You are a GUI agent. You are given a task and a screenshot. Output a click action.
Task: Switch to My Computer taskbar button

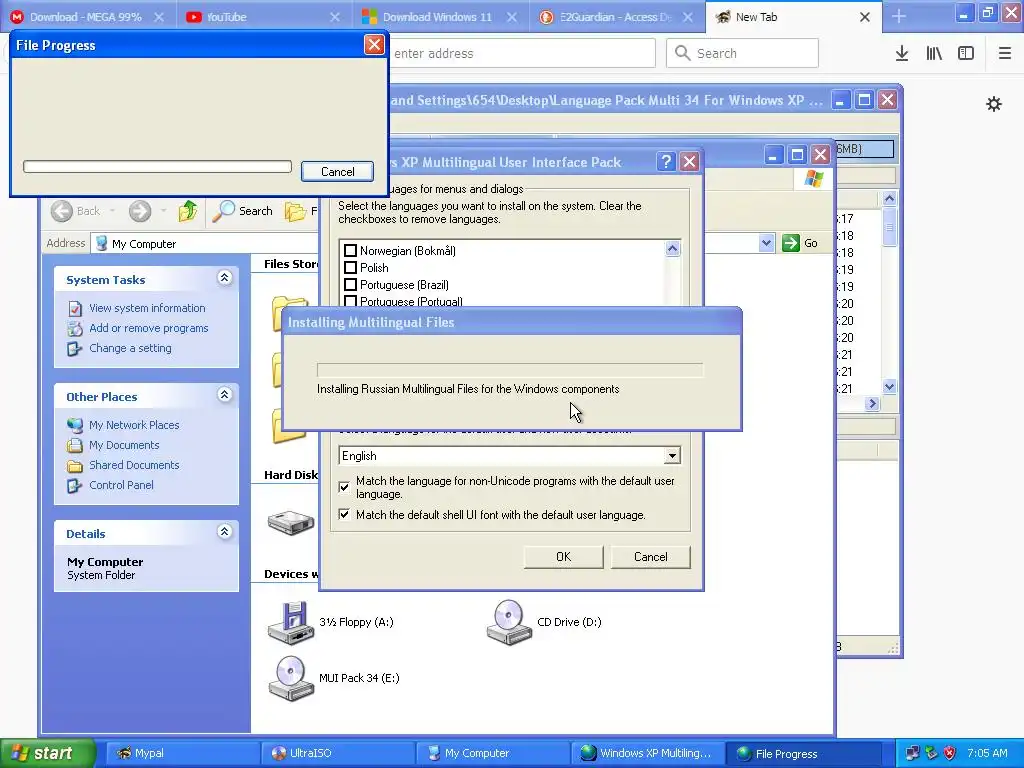click(x=492, y=754)
